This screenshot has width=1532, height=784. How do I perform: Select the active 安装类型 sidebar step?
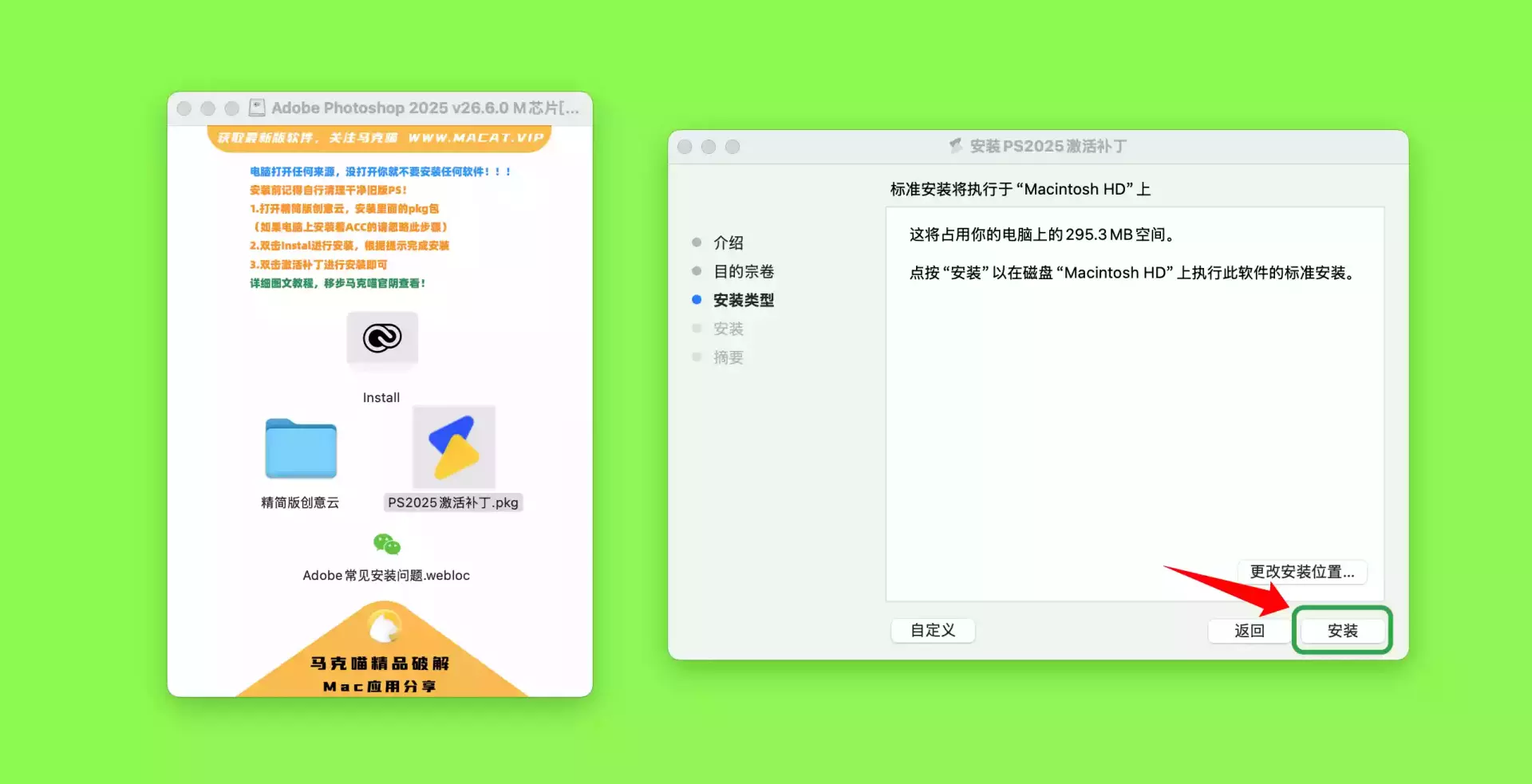point(743,300)
